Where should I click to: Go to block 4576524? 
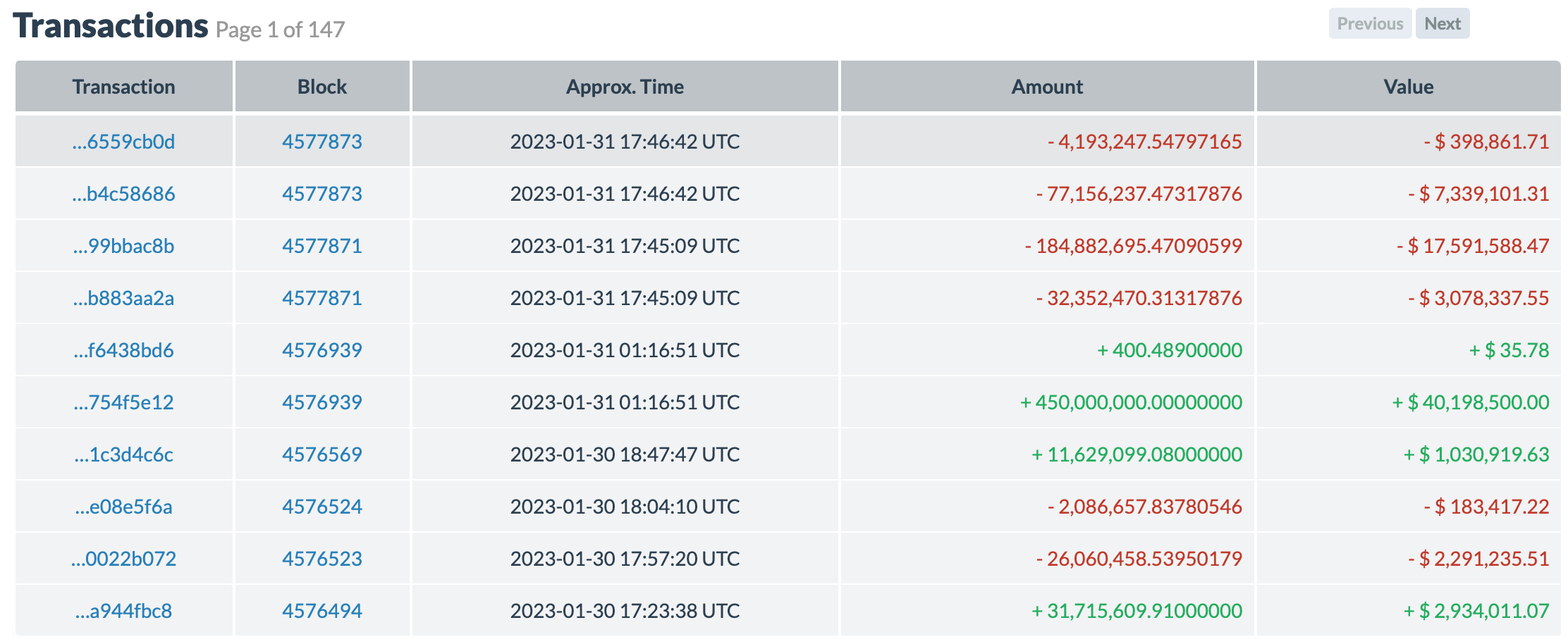(x=321, y=507)
